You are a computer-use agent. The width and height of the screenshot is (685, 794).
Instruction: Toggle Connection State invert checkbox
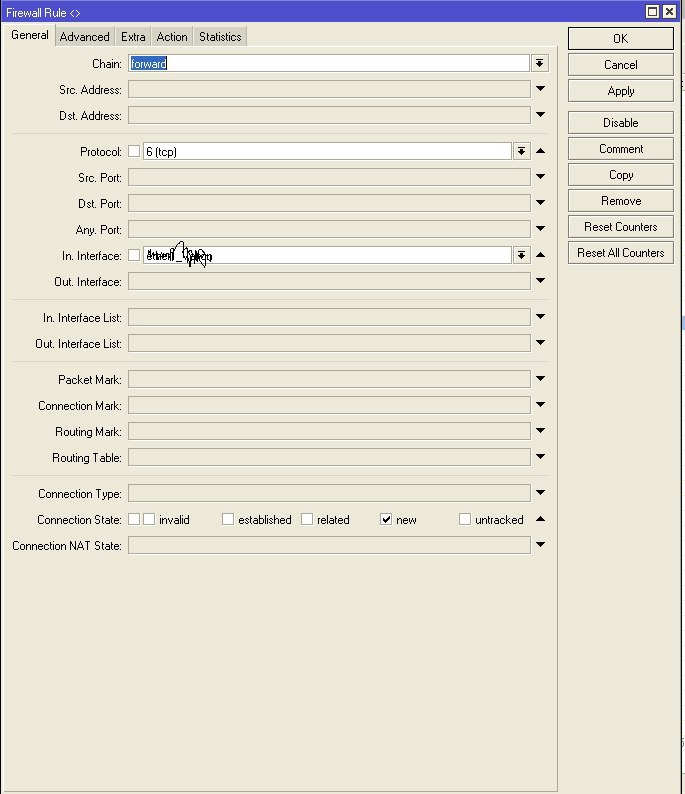(134, 519)
